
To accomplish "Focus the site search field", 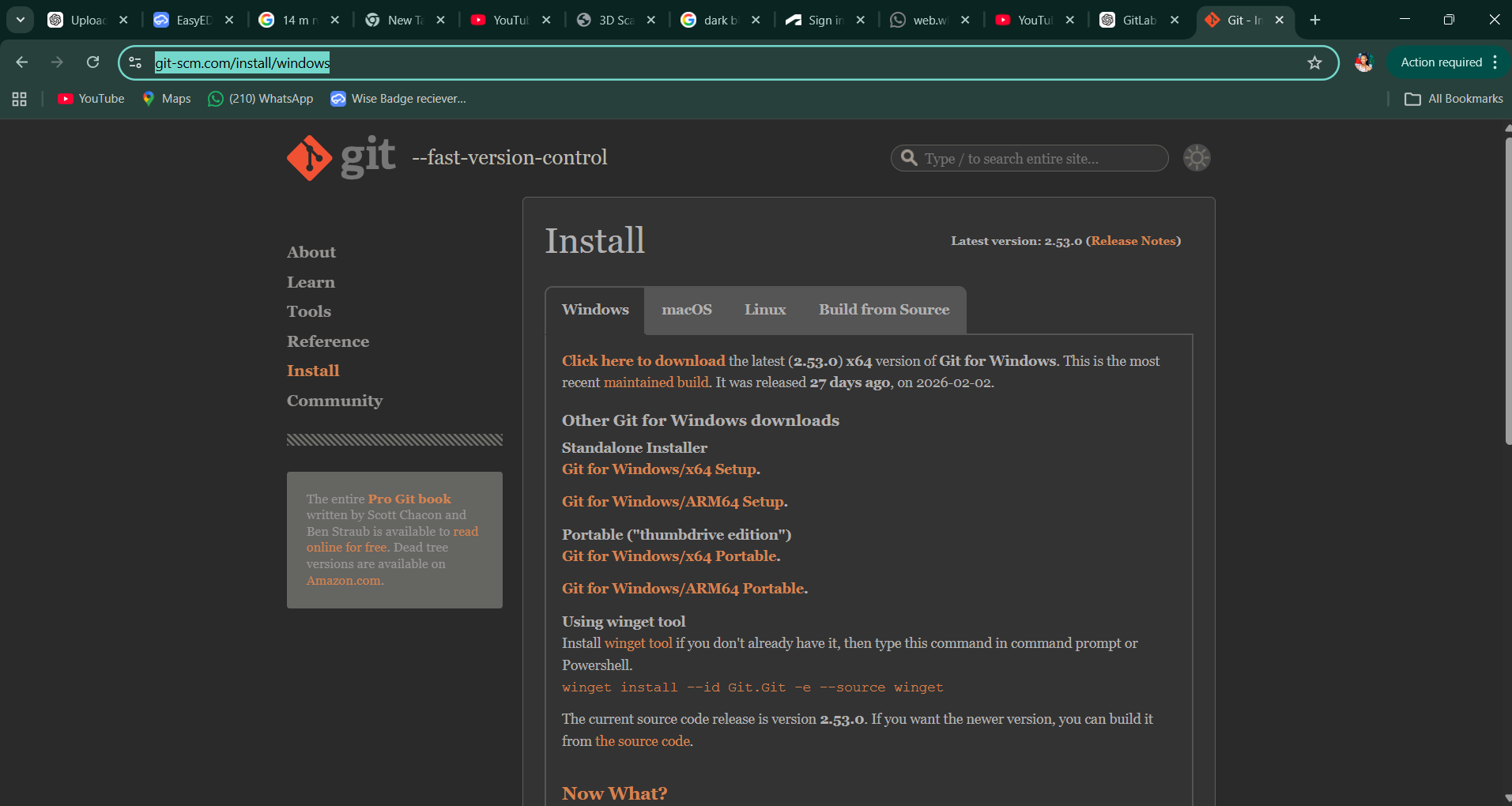I will (1029, 158).
